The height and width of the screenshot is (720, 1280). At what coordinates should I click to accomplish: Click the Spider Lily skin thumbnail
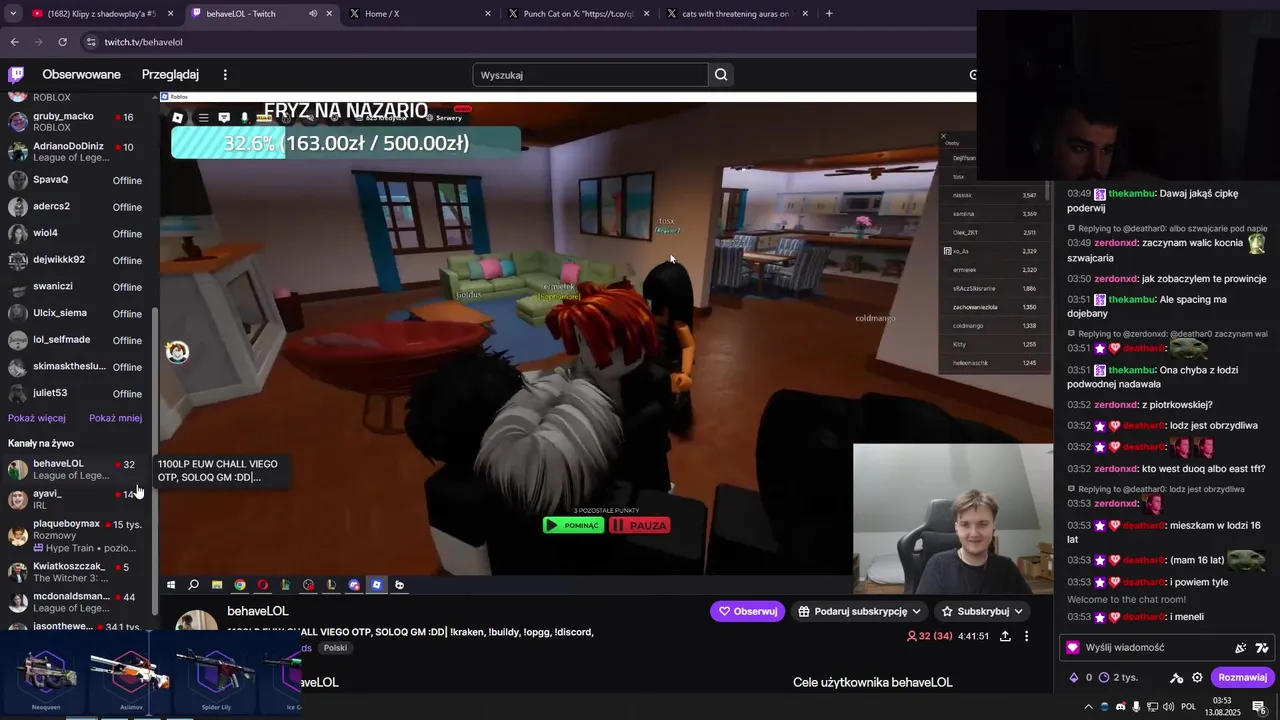216,675
